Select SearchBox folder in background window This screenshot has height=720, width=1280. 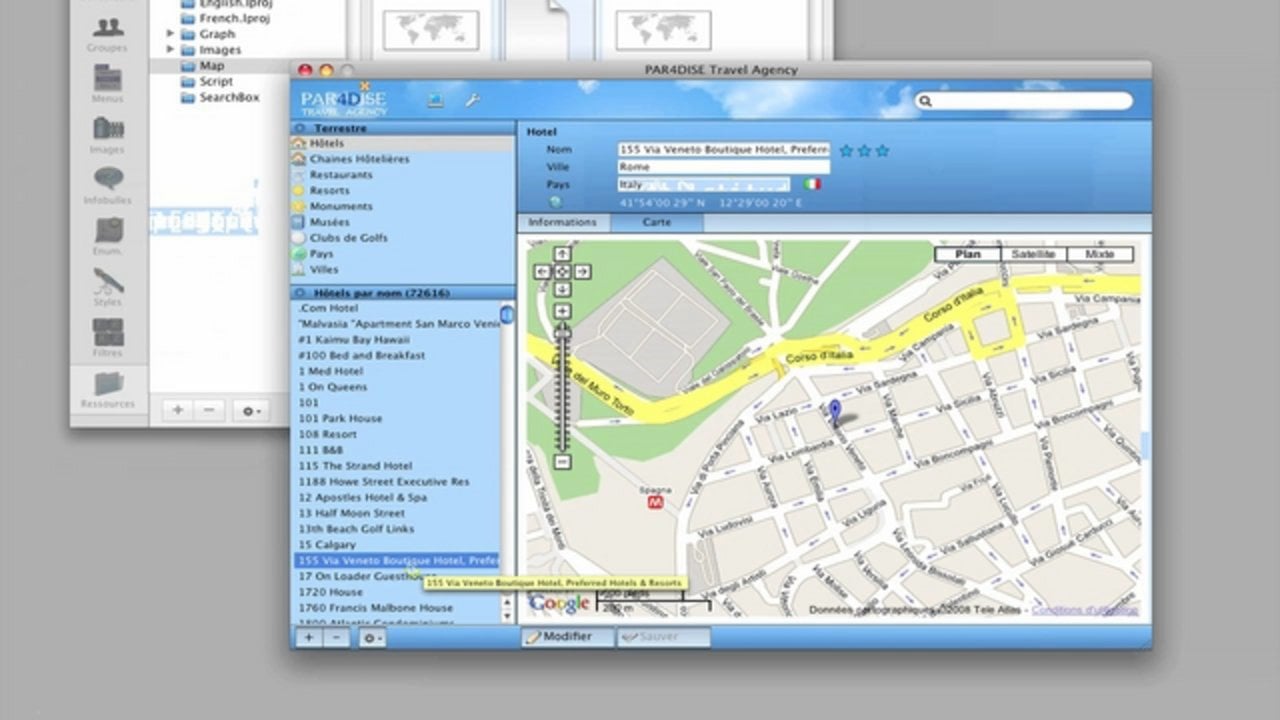(x=229, y=98)
